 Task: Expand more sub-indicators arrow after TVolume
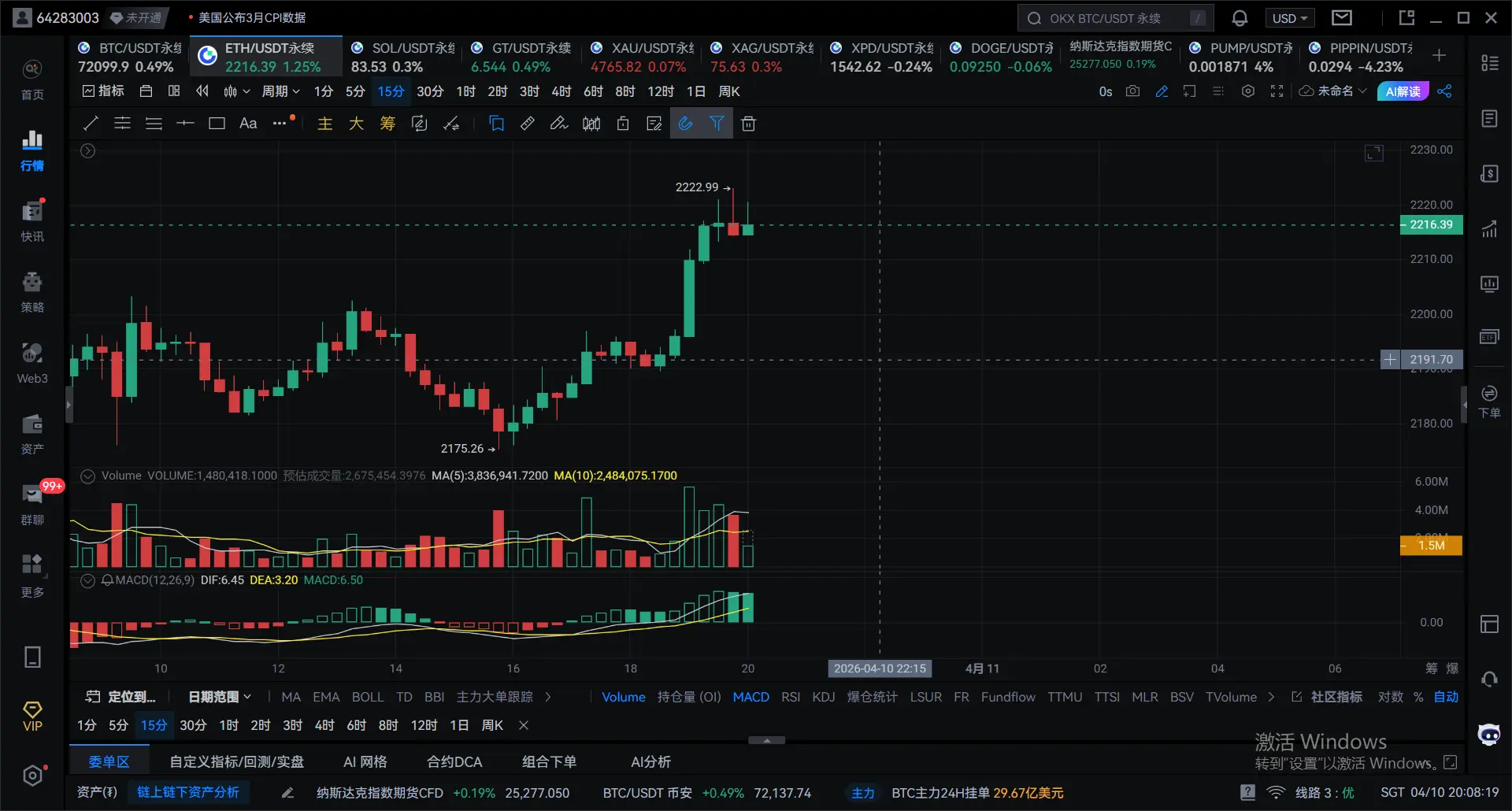click(1271, 697)
